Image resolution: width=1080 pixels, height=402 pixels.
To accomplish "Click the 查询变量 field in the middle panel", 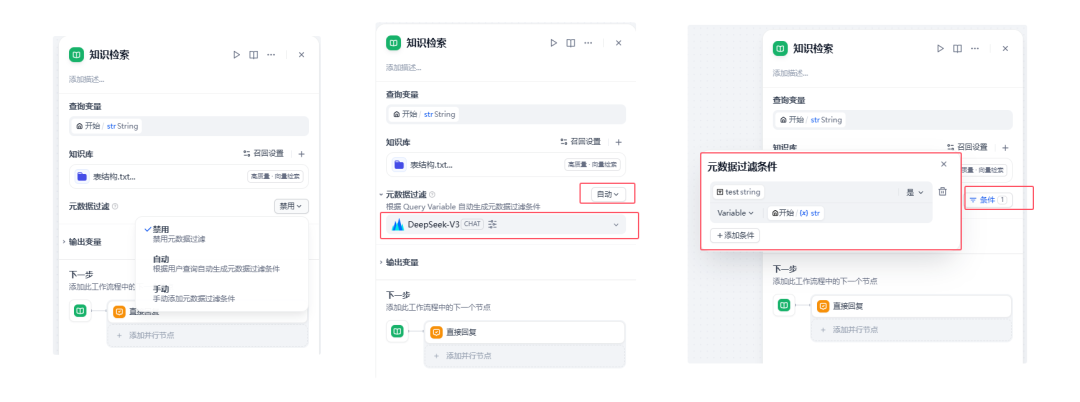I will [506, 114].
